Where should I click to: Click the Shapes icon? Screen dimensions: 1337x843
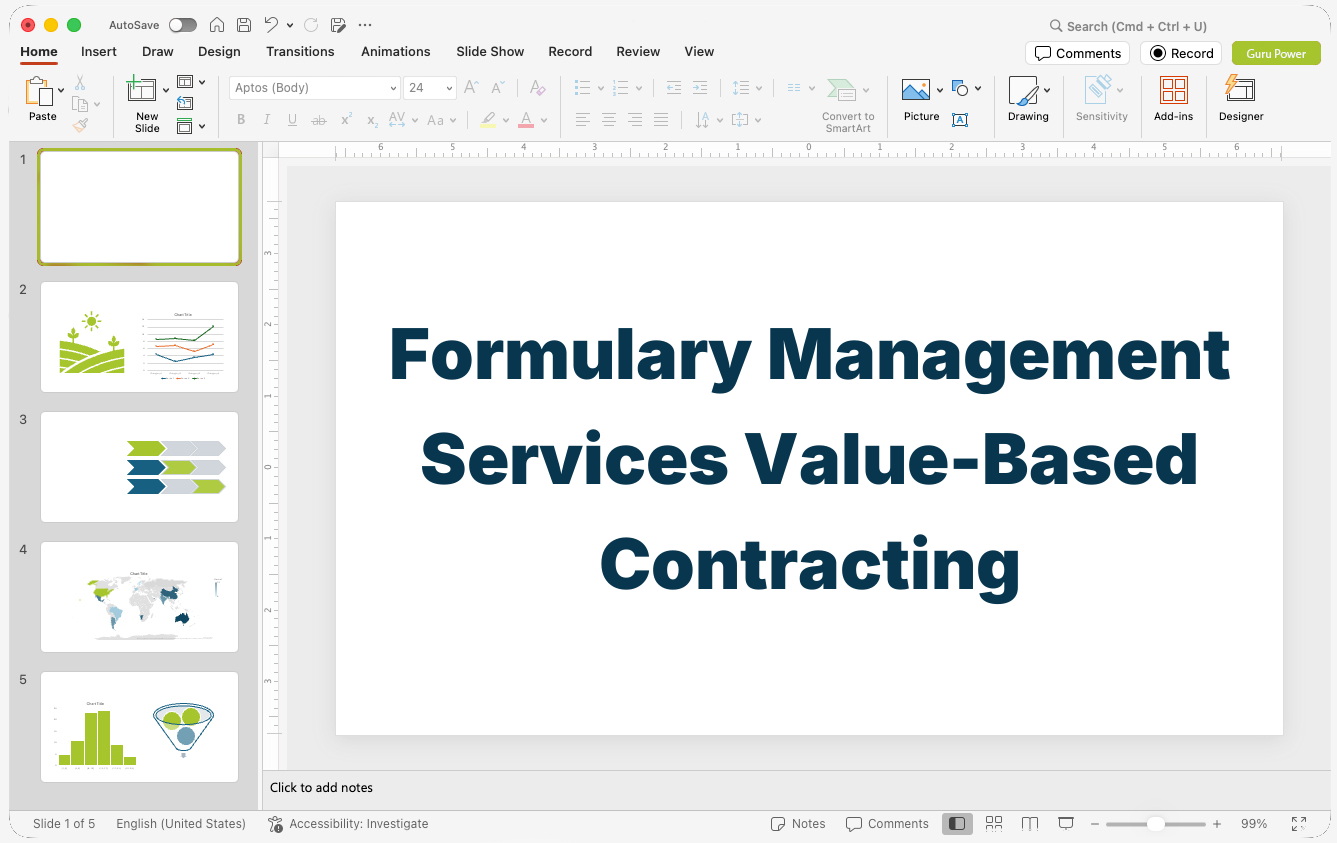[960, 89]
